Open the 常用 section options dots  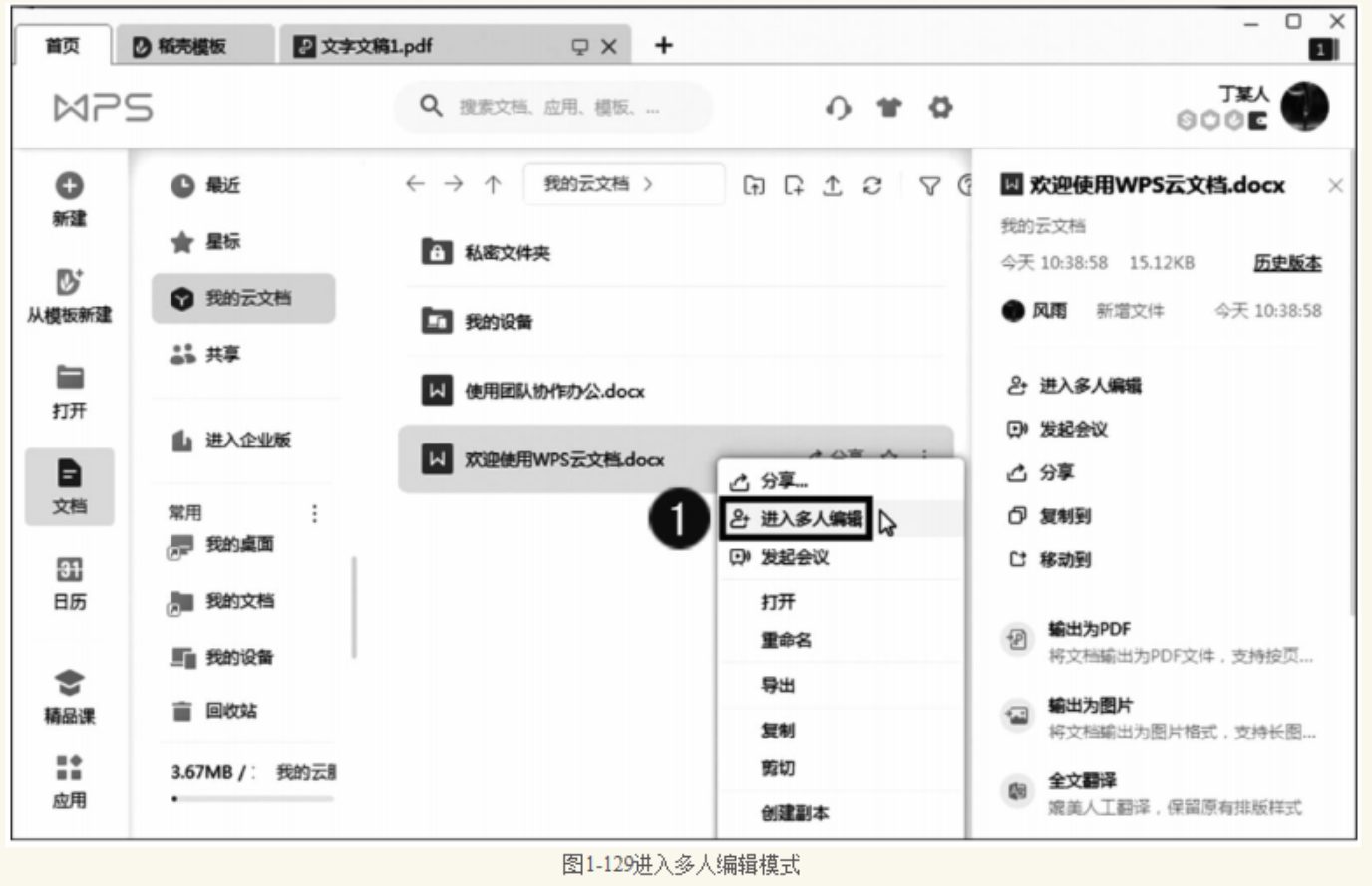coord(315,513)
